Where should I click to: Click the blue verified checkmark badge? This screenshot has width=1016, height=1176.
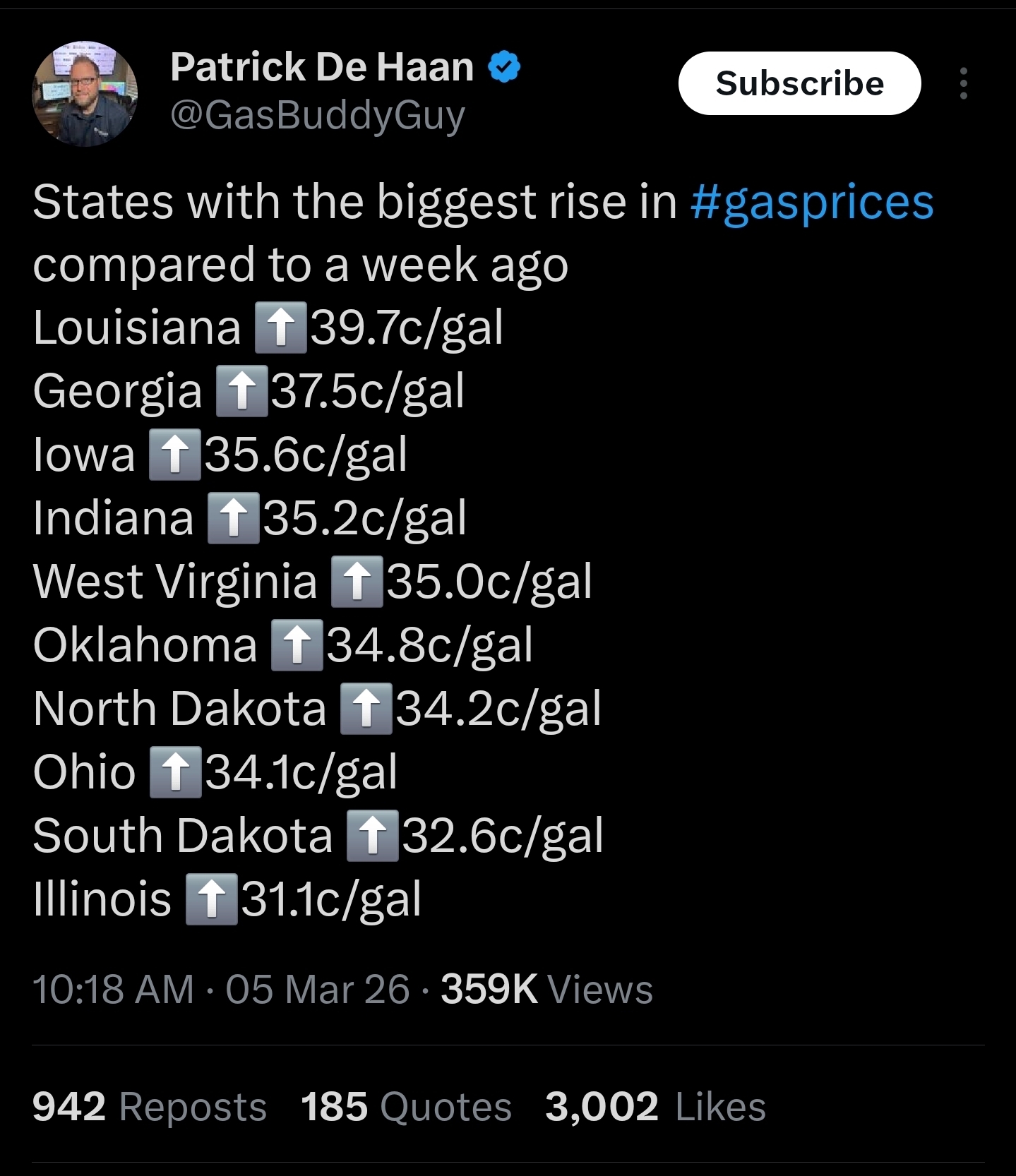pos(504,67)
